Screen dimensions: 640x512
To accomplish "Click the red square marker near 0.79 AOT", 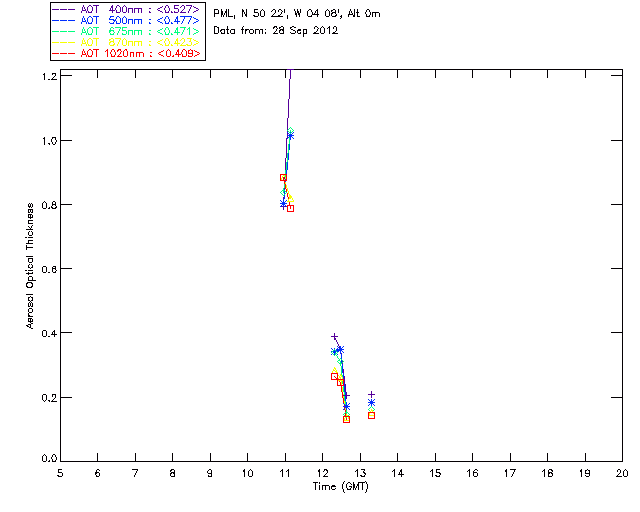I will 291,208.
